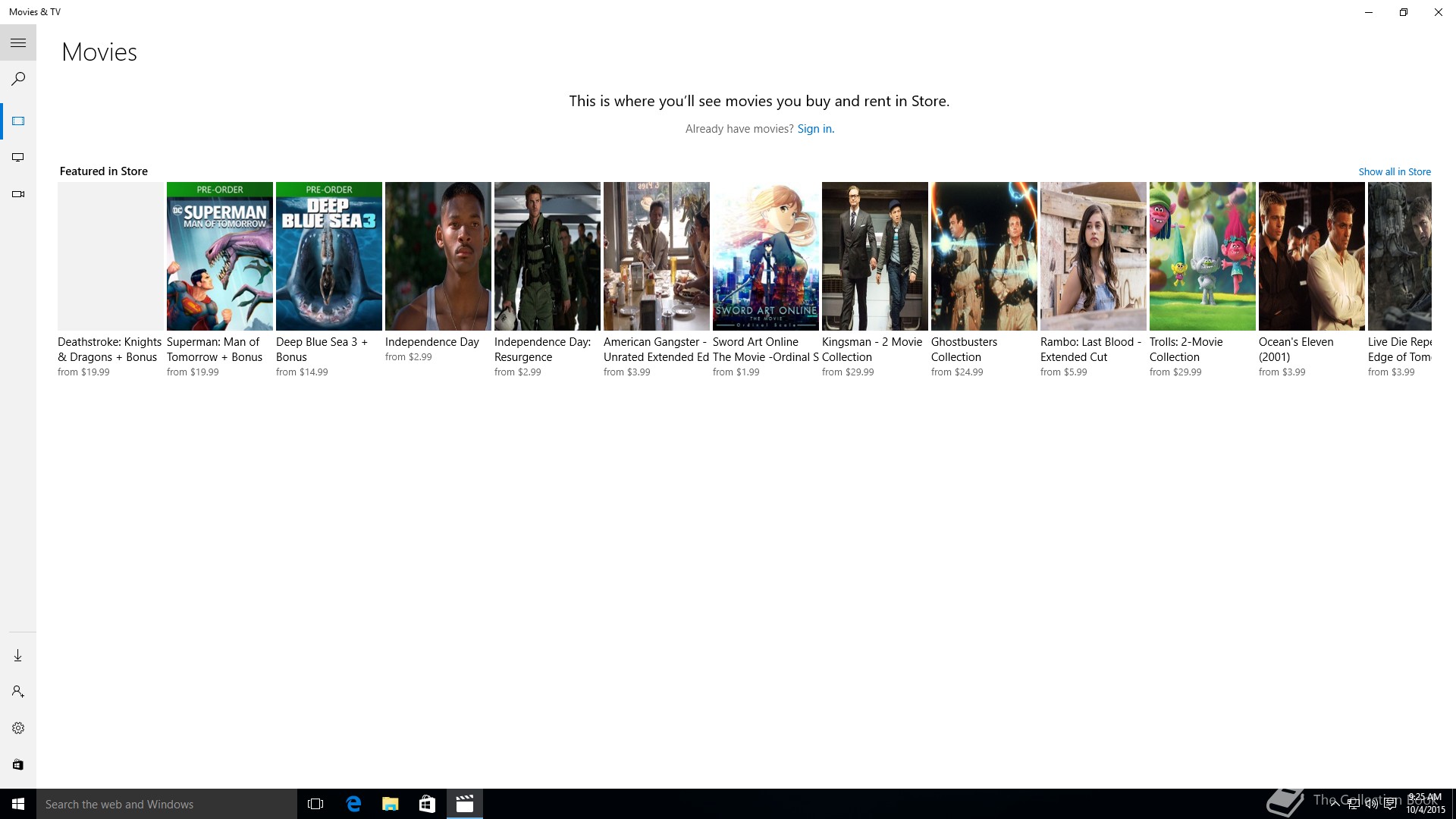Open File Explorer from taskbar

(x=390, y=804)
